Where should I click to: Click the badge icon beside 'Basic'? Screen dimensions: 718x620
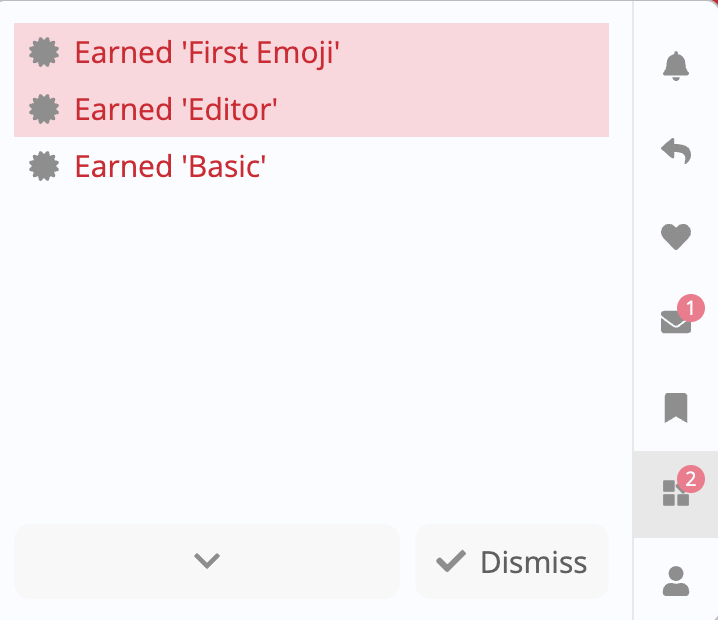point(44,166)
